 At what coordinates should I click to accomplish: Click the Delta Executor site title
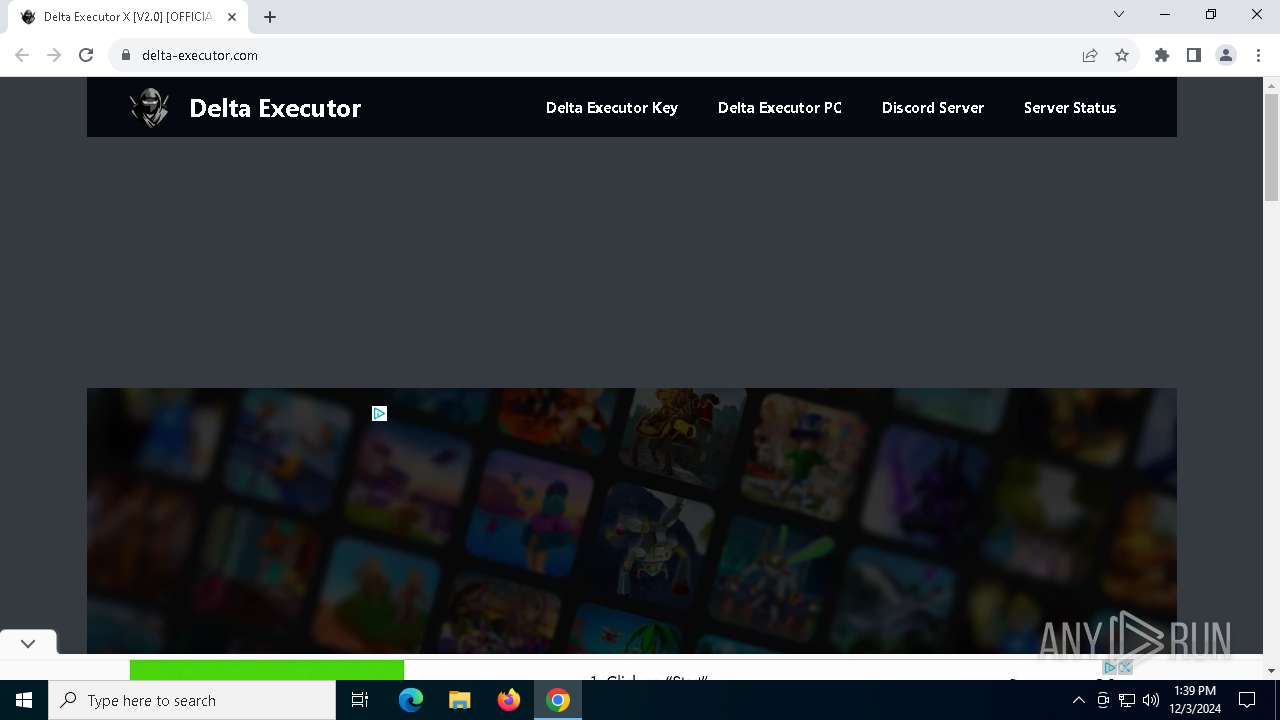tap(275, 108)
